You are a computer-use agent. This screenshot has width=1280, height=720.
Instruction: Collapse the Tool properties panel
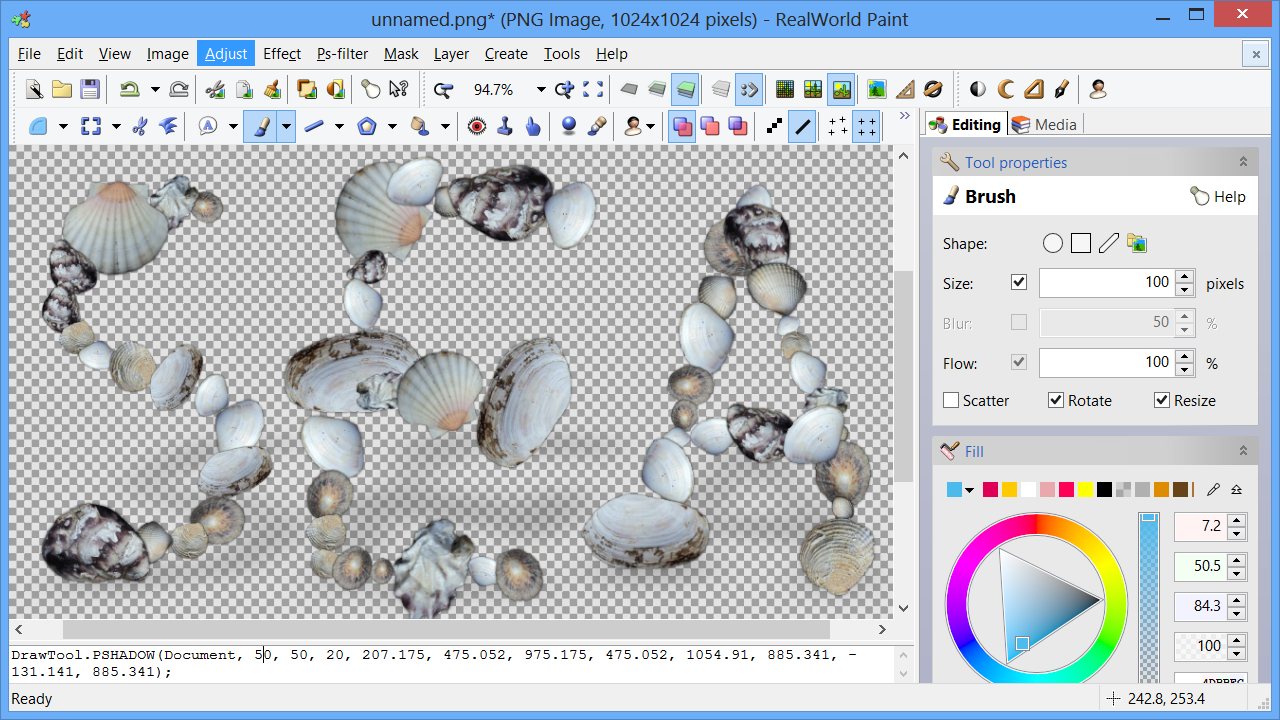[1243, 162]
